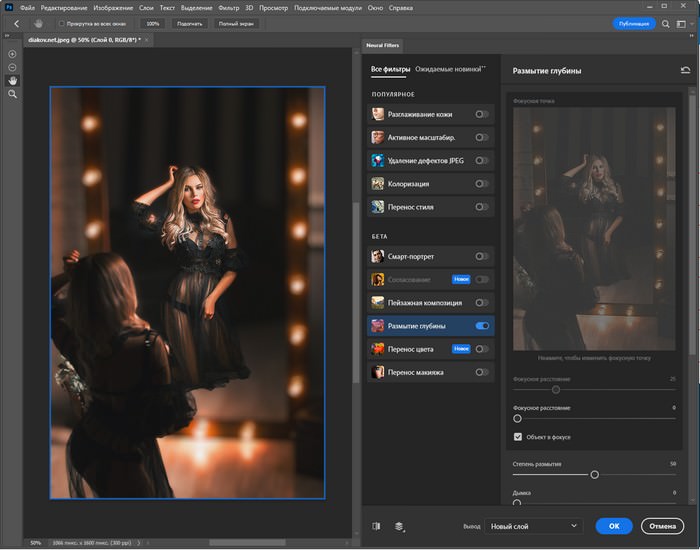Click the back arrow in options bar

[16, 23]
